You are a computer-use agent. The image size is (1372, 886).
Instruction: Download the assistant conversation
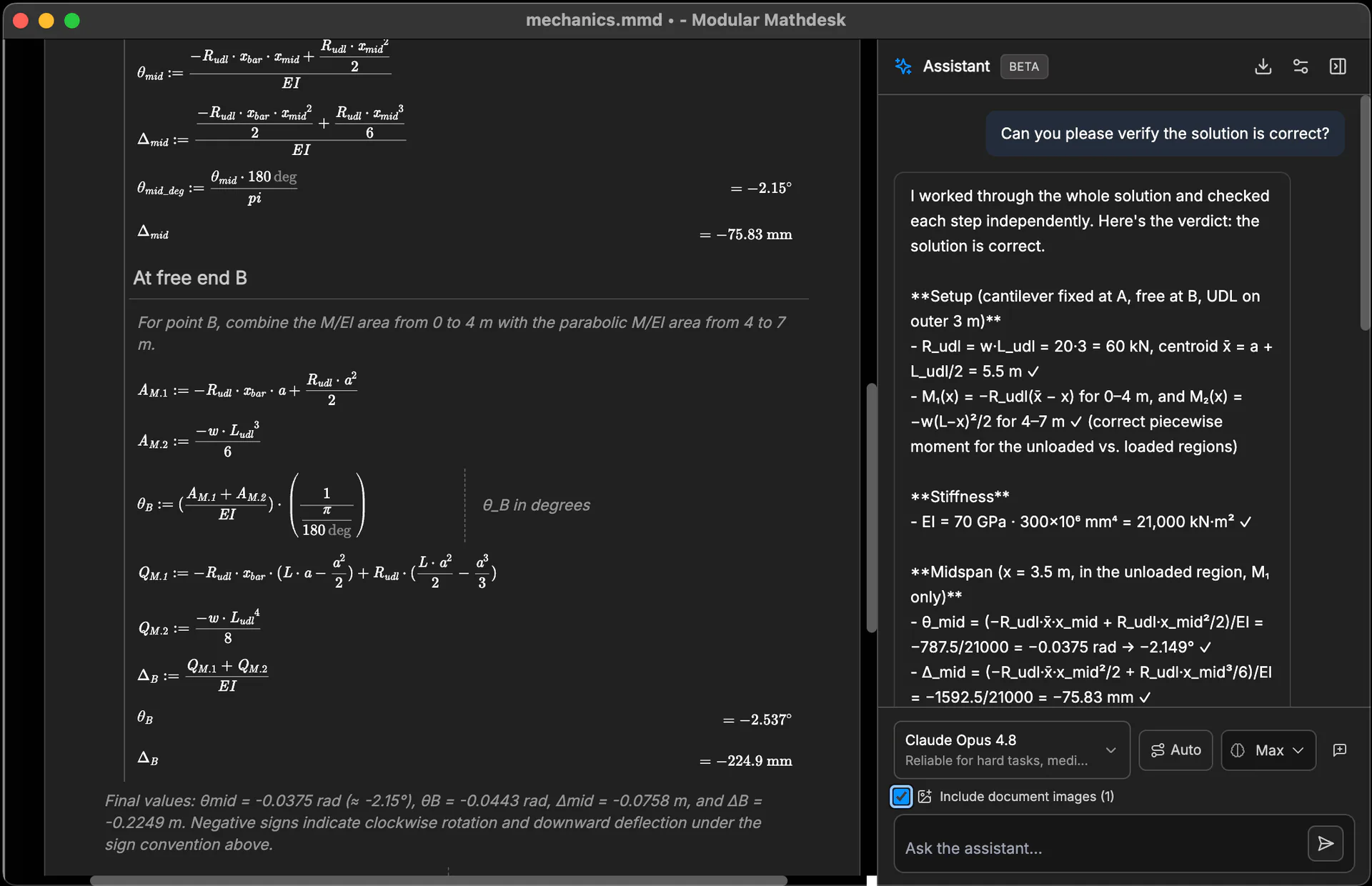click(1263, 66)
